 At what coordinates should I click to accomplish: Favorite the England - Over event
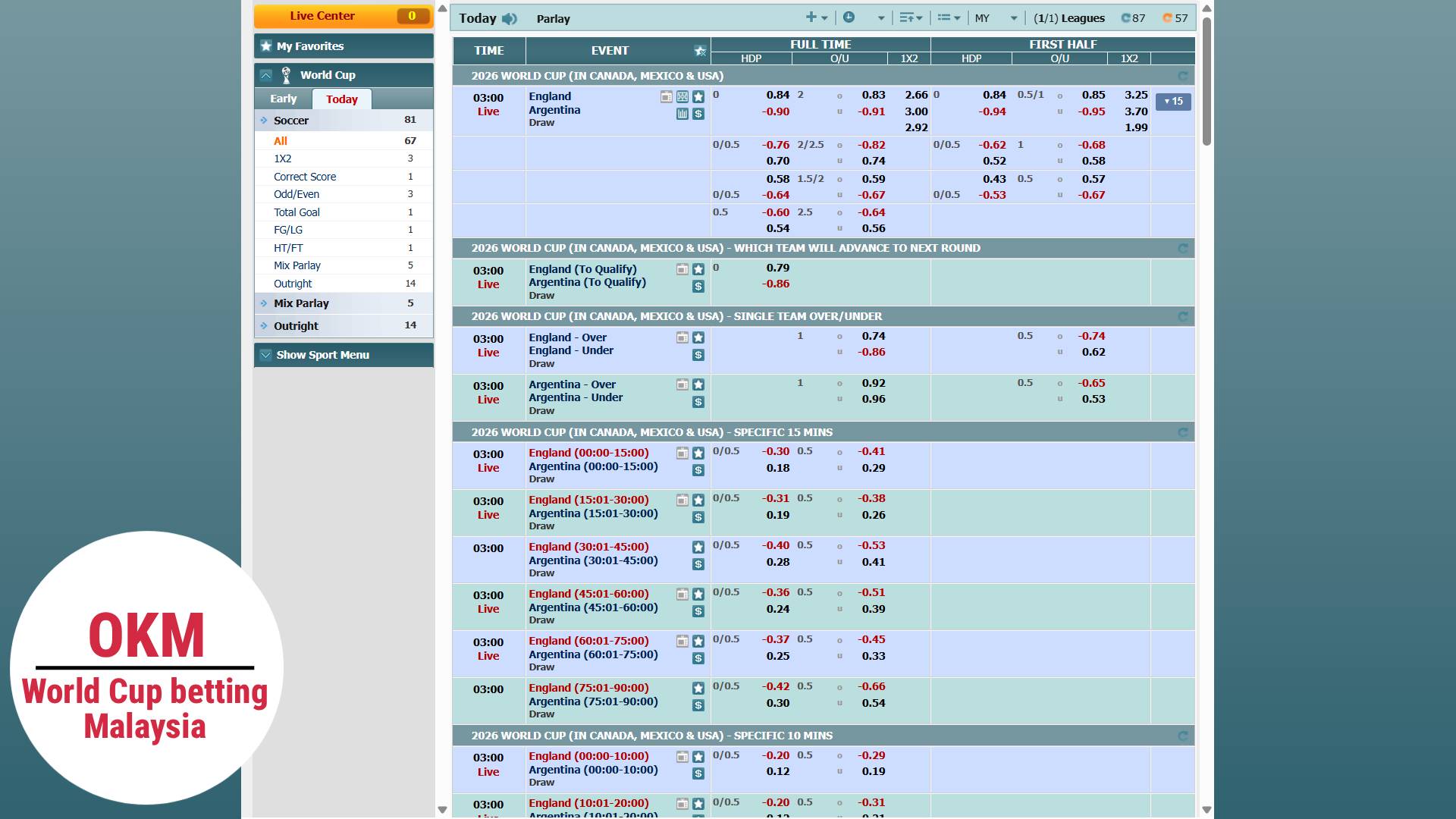click(698, 337)
